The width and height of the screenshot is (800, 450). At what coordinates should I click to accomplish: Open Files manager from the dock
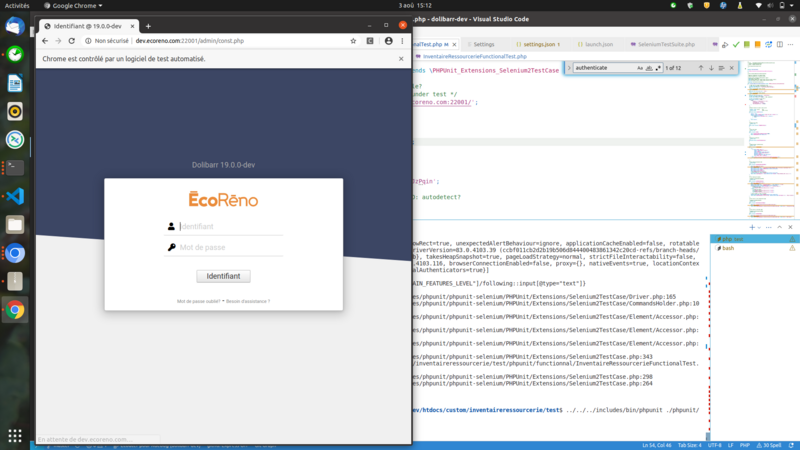point(15,224)
